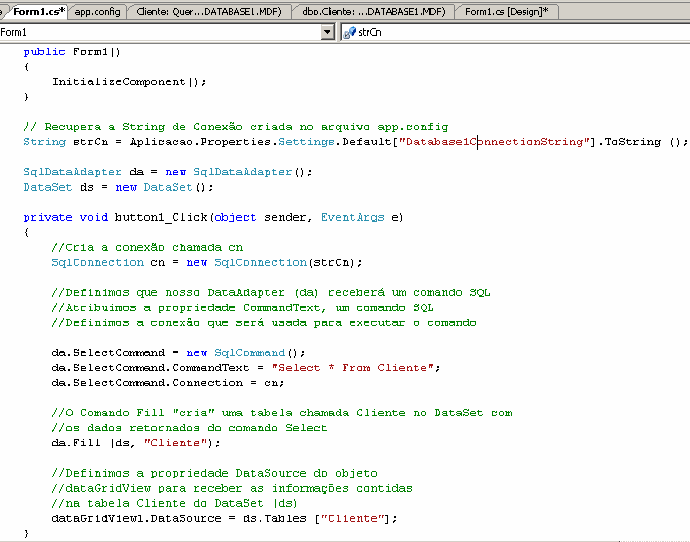Click the Form1 text in types combo box
The image size is (690, 542).
[14, 32]
